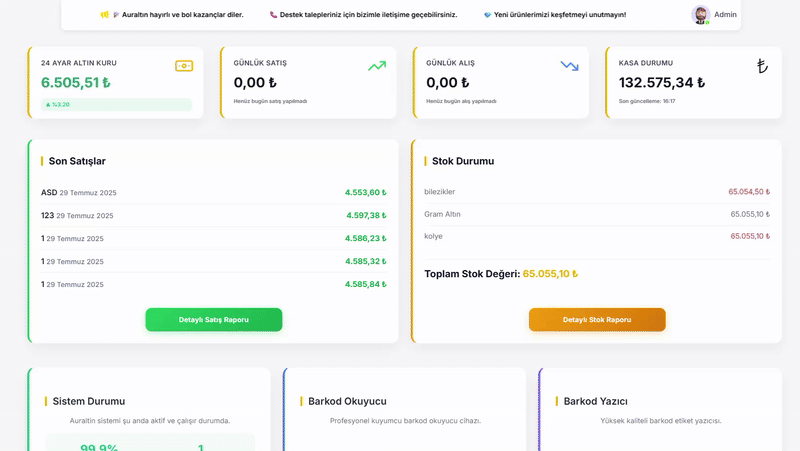Click the bilezikler value 65.054,50 ₺

(x=749, y=192)
